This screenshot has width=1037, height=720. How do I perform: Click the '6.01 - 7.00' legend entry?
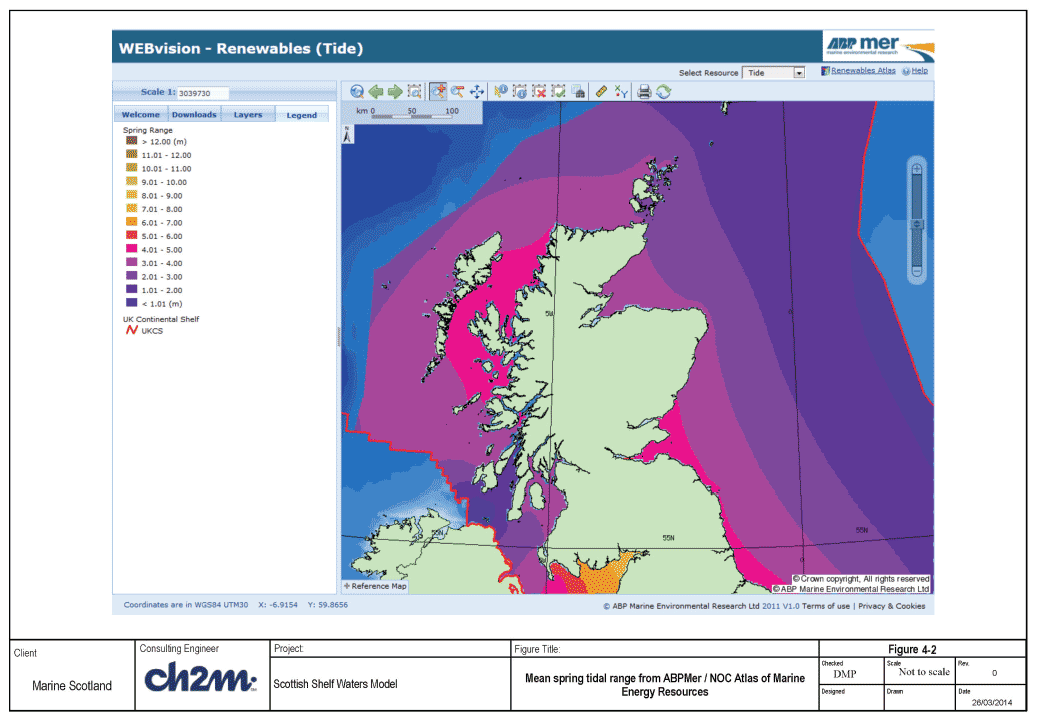(x=154, y=223)
